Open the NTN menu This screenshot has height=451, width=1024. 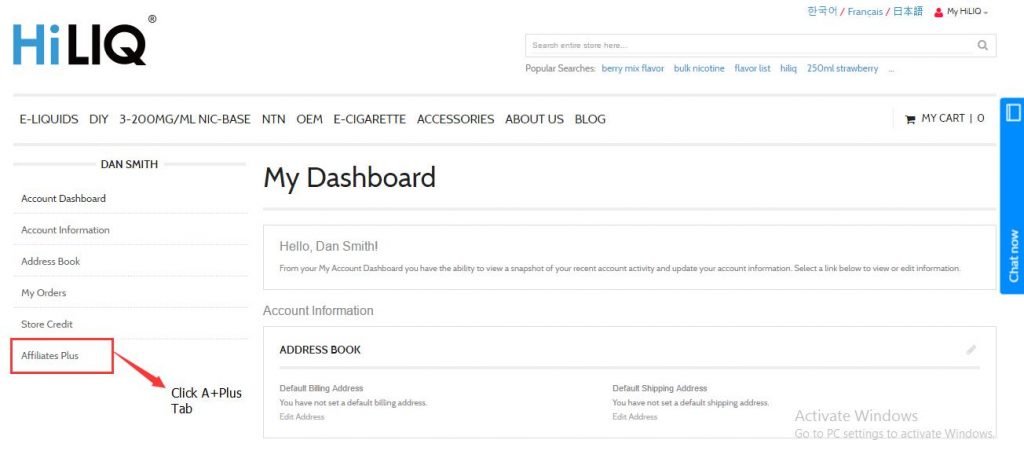(274, 119)
